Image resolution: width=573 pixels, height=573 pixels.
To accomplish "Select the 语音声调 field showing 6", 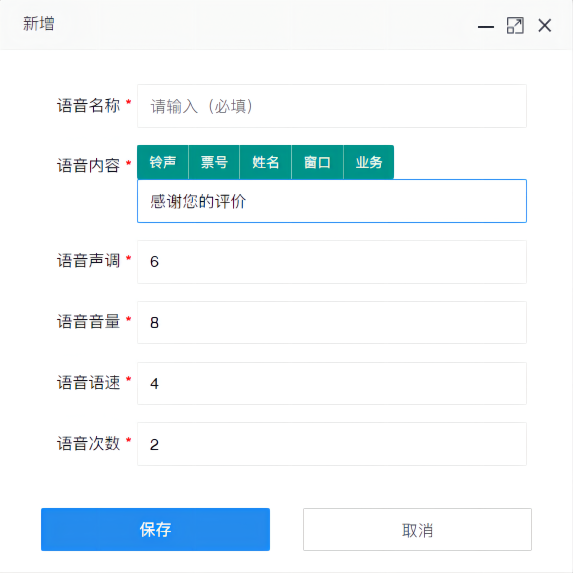I will (x=332, y=262).
